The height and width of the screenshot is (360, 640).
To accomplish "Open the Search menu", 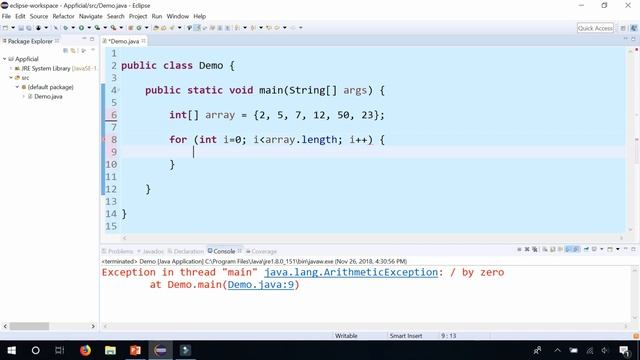I will (116, 16).
